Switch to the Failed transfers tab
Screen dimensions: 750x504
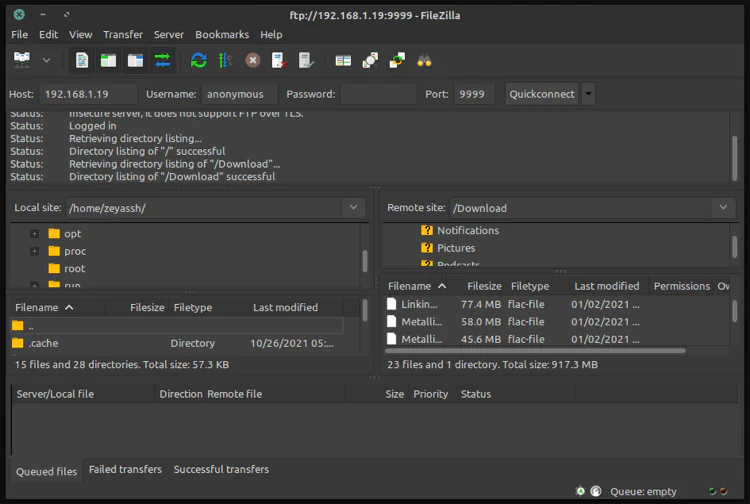(125, 470)
